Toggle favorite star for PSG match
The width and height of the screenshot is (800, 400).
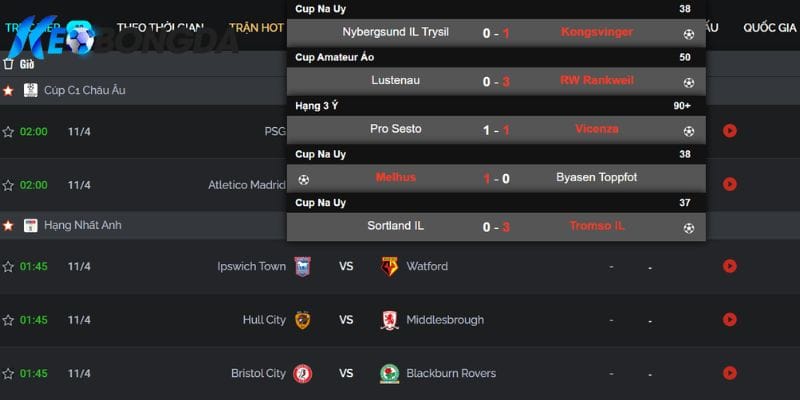click(8, 132)
